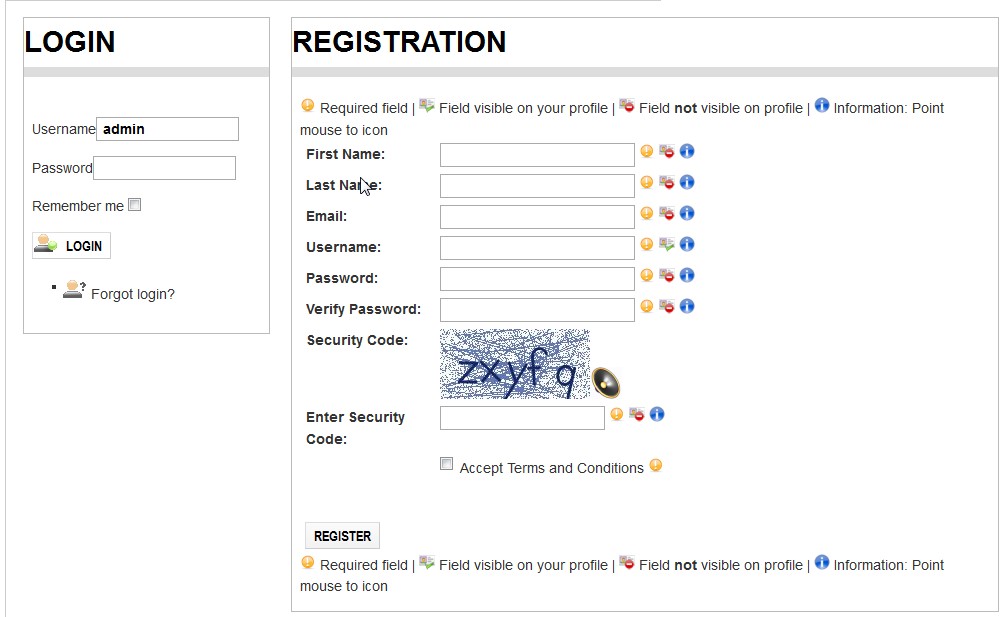Toggle the Remember me checkbox
The image size is (1006, 617).
(x=135, y=205)
